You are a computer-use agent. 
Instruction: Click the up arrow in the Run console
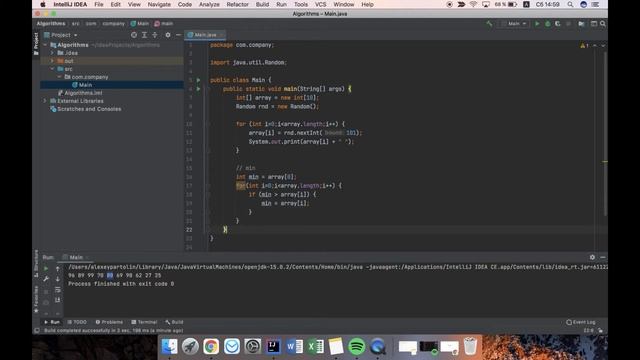58,269
